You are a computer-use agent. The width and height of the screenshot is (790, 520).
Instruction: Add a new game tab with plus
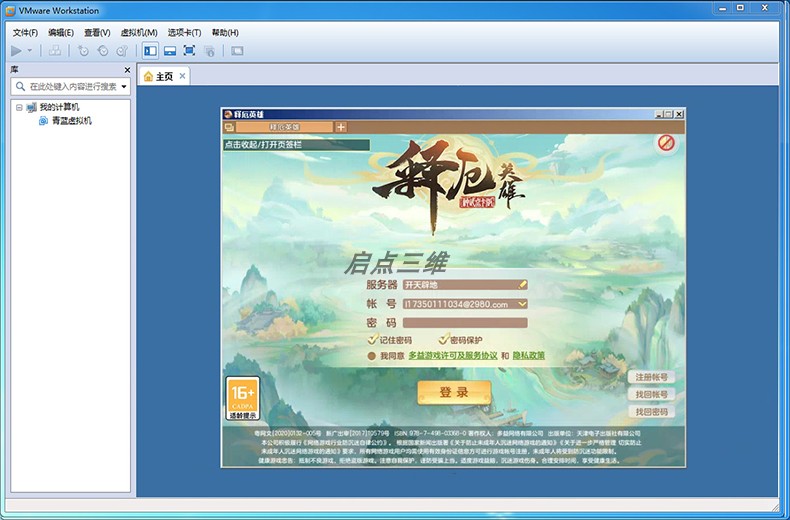(341, 127)
